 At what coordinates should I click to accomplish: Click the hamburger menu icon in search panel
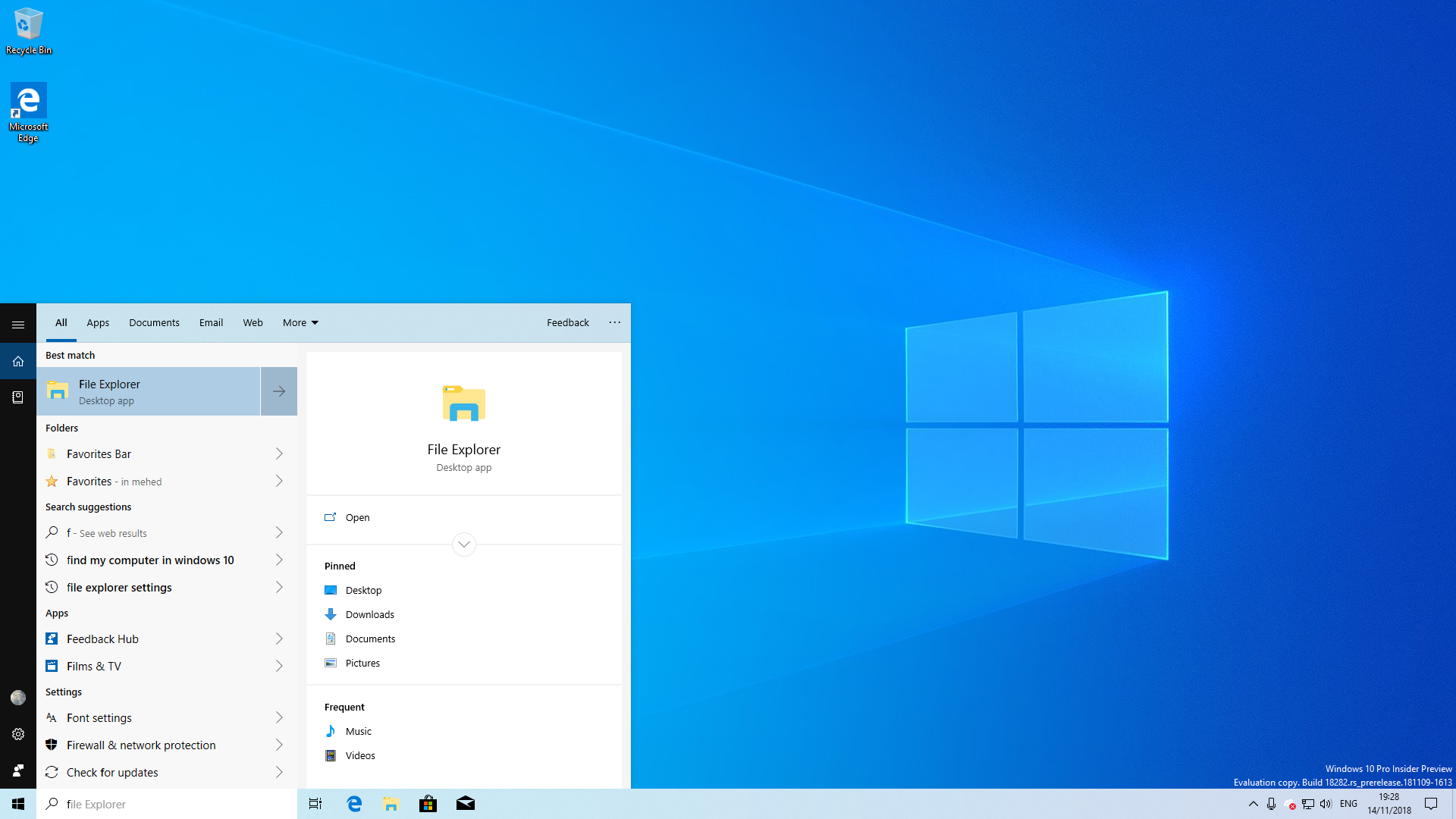pos(18,325)
